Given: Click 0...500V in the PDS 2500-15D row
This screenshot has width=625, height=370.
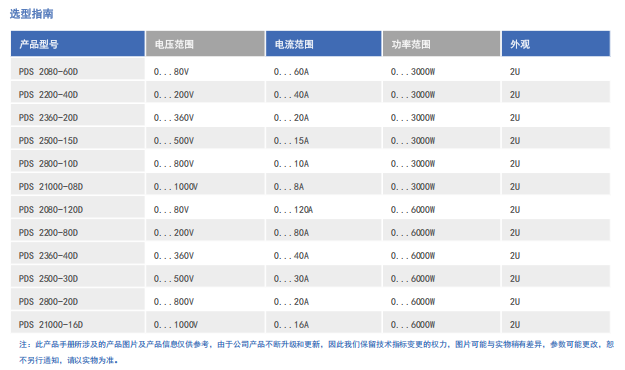Looking at the screenshot, I should click(x=174, y=141).
